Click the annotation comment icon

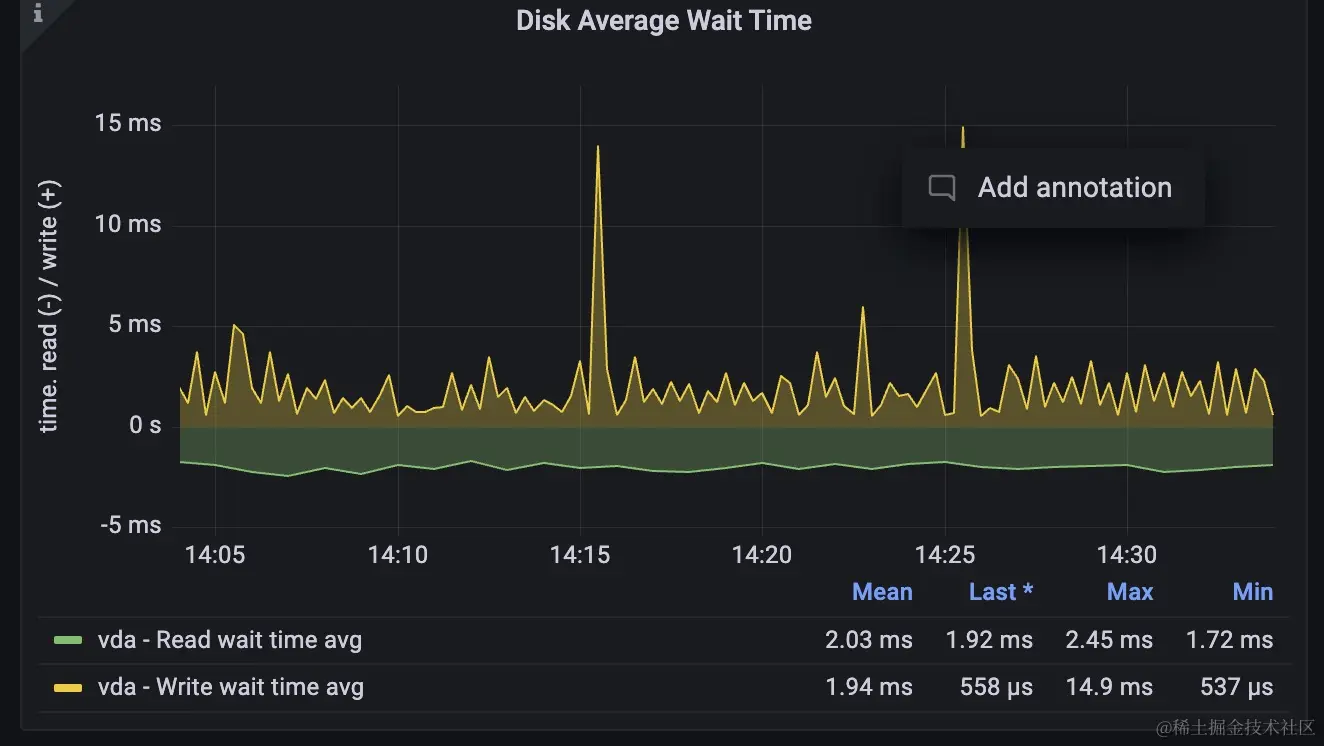pyautogui.click(x=942, y=188)
